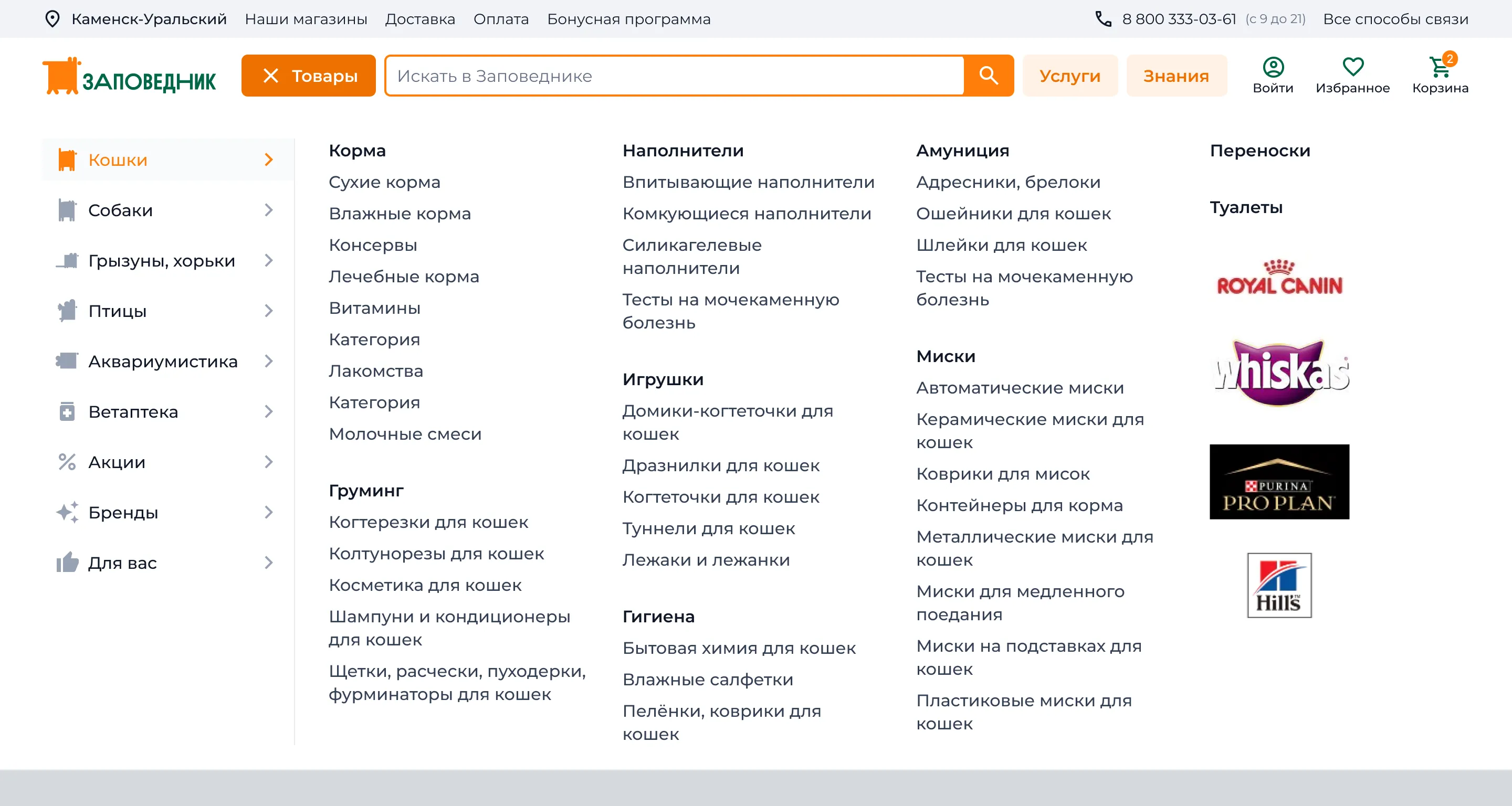
Task: Click the sparkle stars icon beside Бренды
Action: [x=67, y=512]
